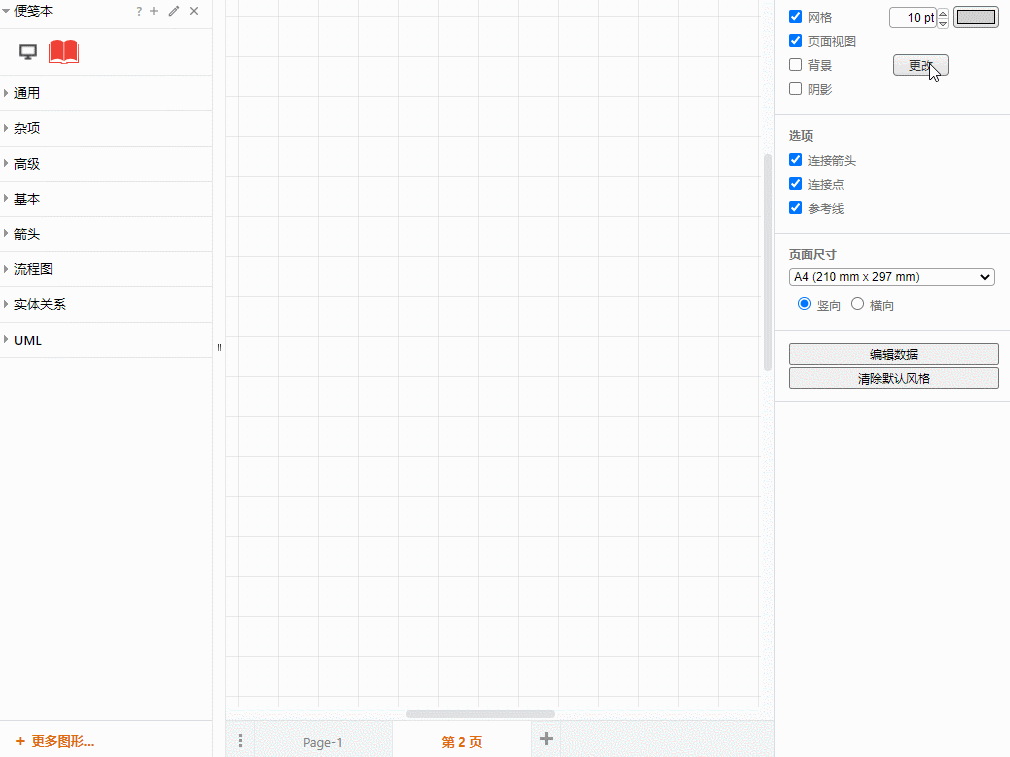Open scratchpad help via the question mark icon
The image size is (1010, 757).
coord(138,11)
